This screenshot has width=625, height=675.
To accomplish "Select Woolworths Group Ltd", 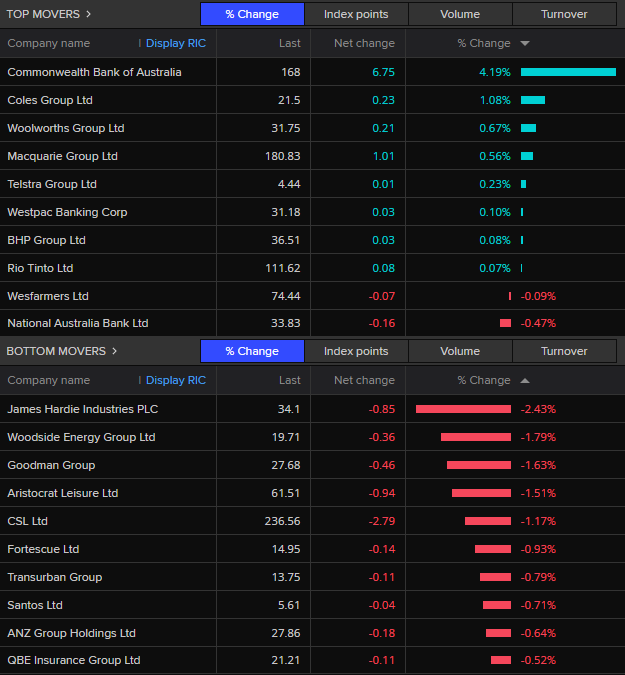I will (66, 128).
